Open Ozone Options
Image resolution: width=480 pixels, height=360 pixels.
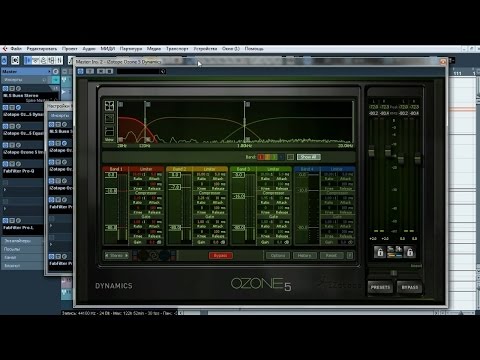point(278,256)
